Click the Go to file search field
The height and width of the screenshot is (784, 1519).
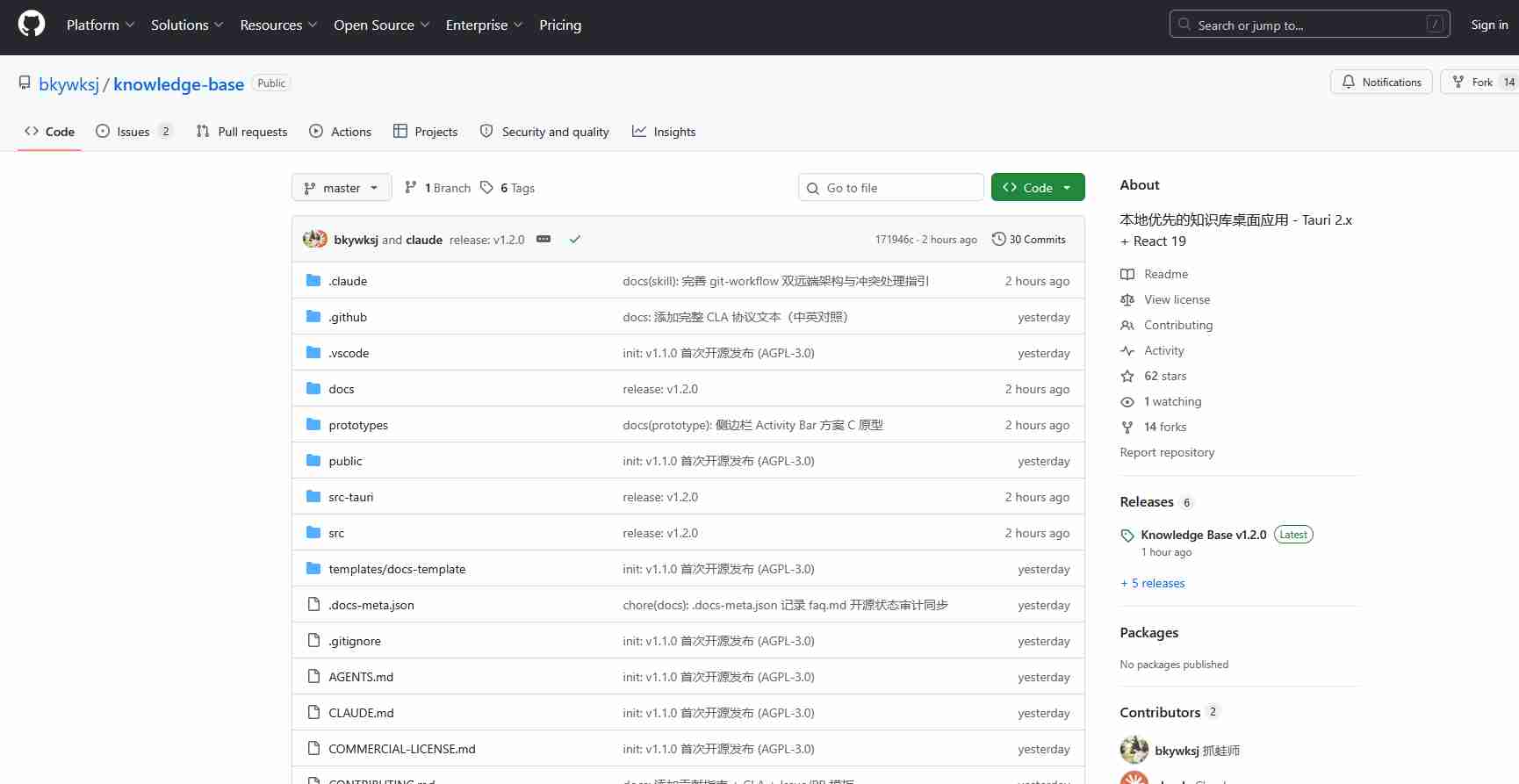(891, 188)
